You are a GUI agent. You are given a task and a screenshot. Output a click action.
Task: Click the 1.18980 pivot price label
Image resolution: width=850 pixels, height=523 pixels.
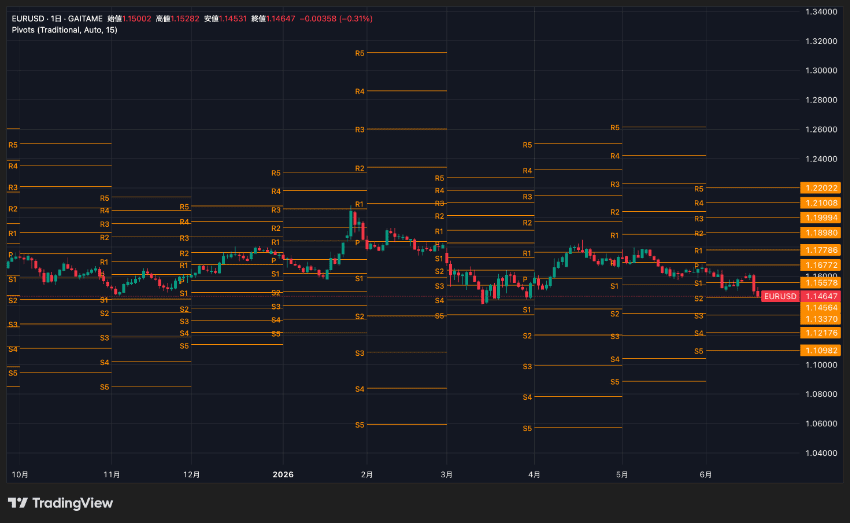pyautogui.click(x=821, y=233)
